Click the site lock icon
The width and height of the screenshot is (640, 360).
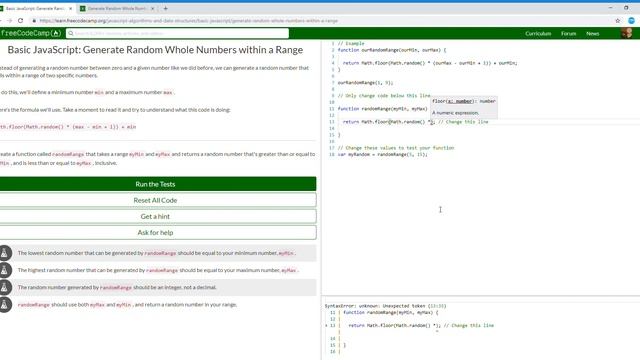pos(34,20)
